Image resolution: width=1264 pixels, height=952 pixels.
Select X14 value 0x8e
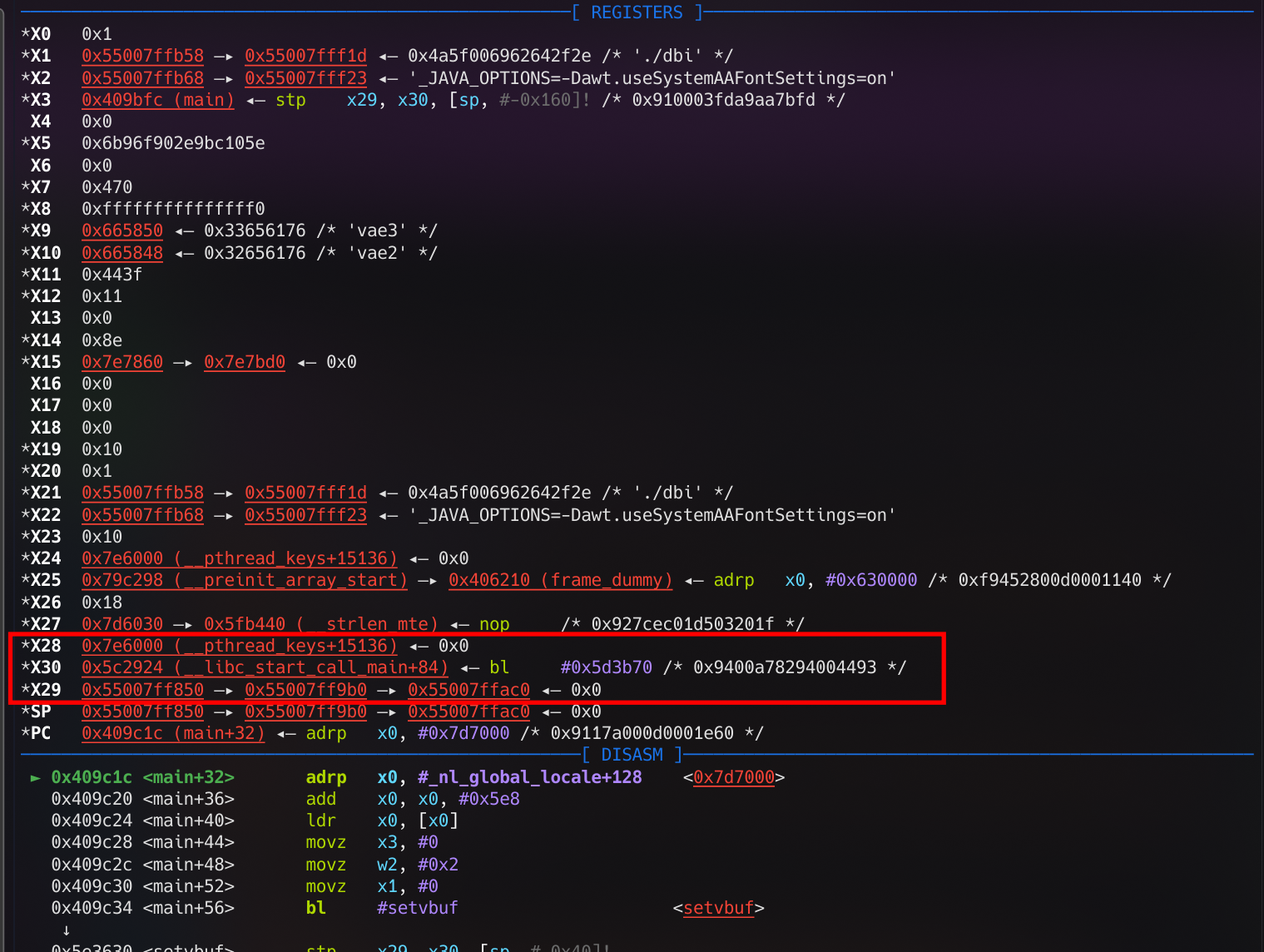click(x=102, y=340)
